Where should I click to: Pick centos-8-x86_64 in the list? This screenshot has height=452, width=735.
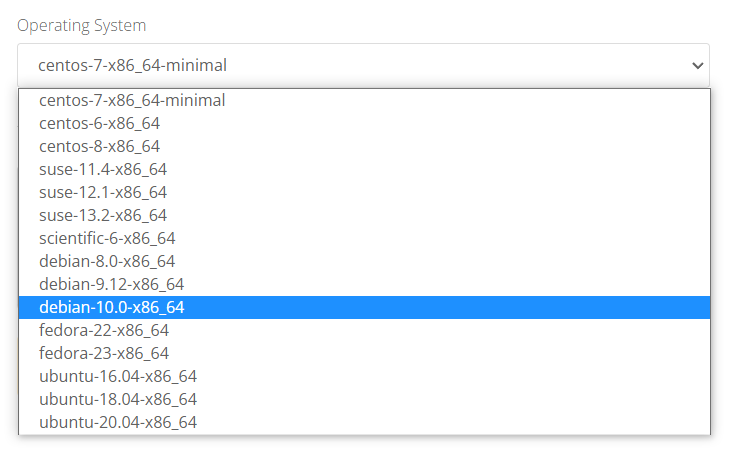coord(99,146)
